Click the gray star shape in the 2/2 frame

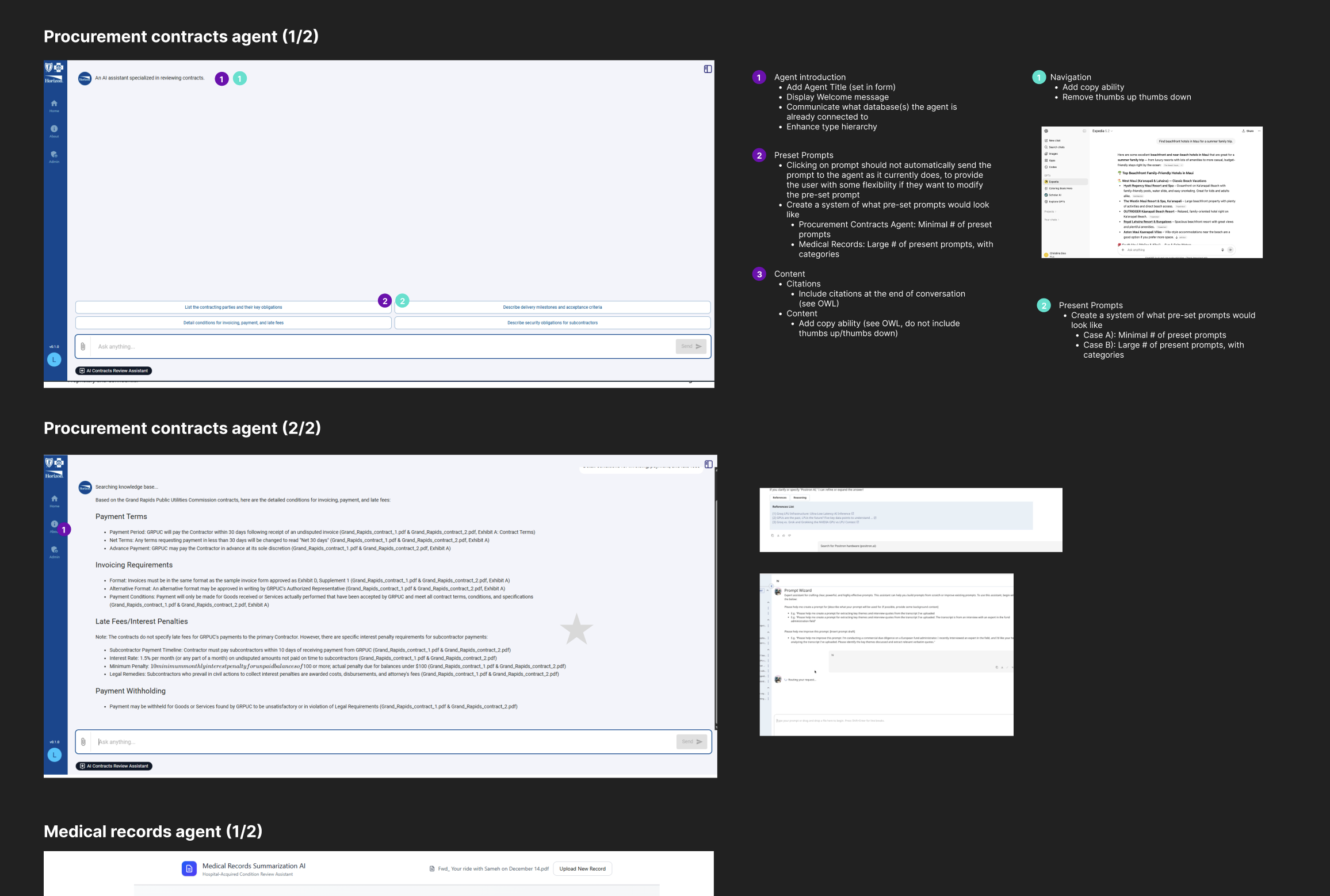click(576, 629)
